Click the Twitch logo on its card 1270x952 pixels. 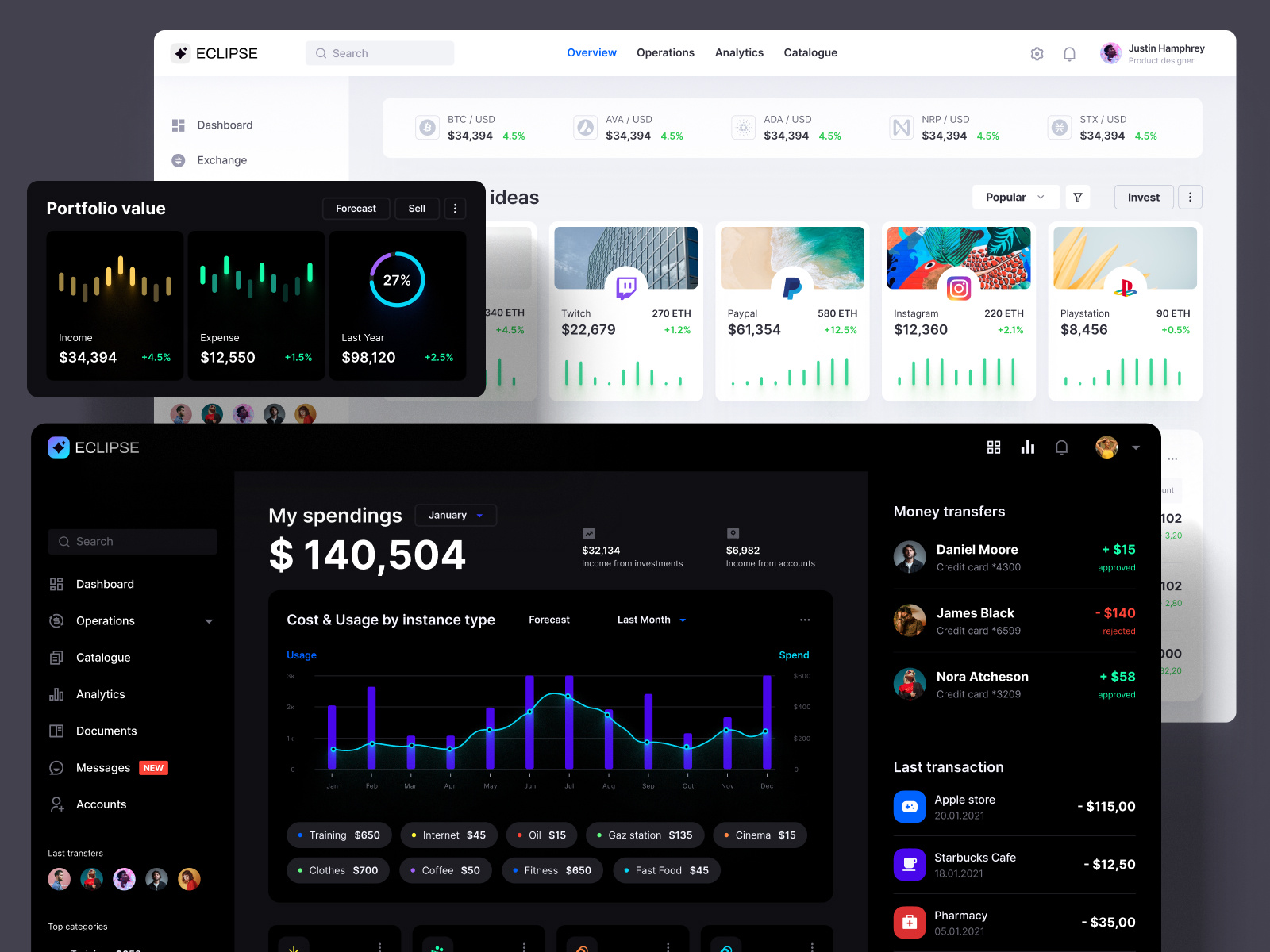point(626,286)
